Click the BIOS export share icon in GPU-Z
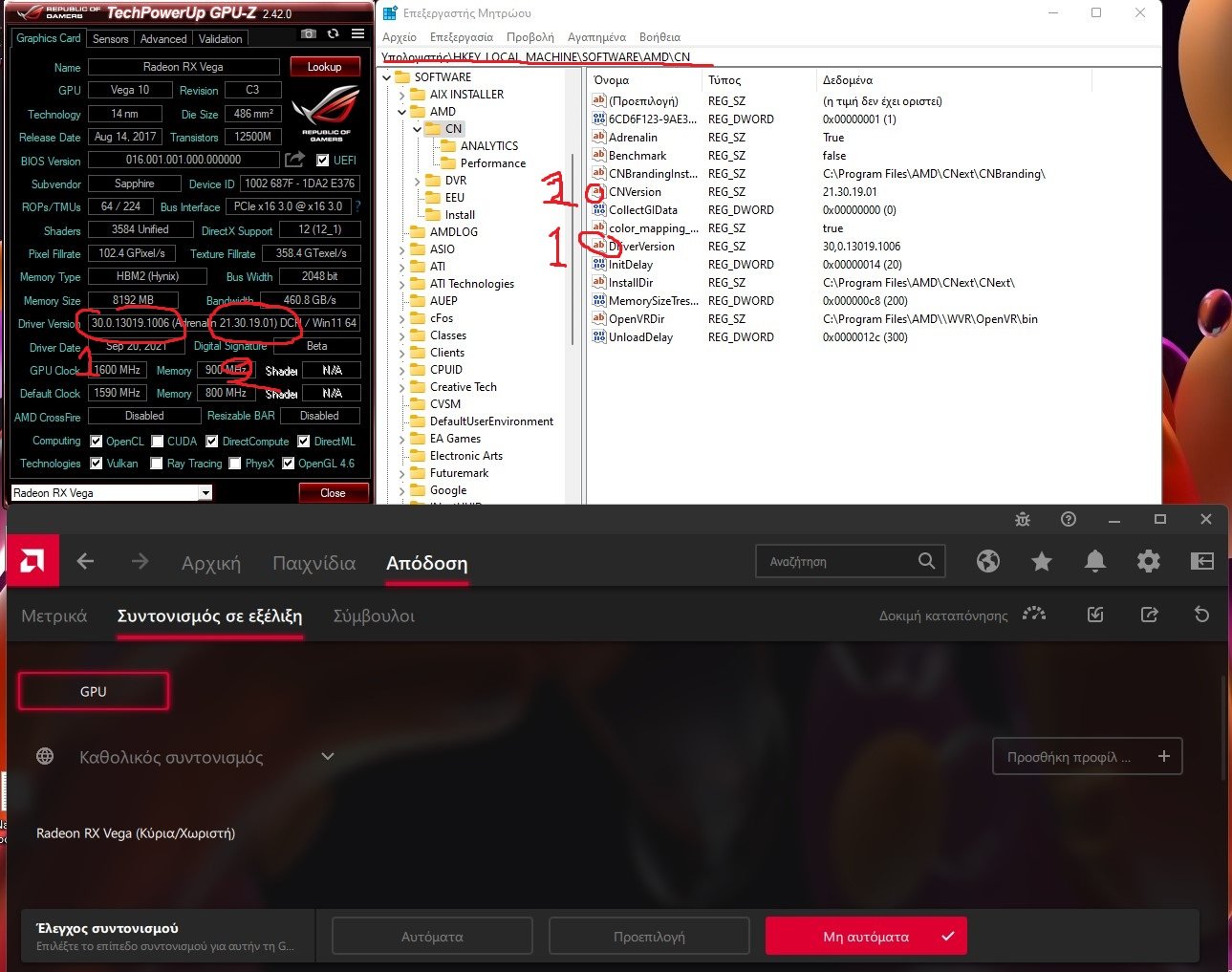The height and width of the screenshot is (972, 1232). 295,160
